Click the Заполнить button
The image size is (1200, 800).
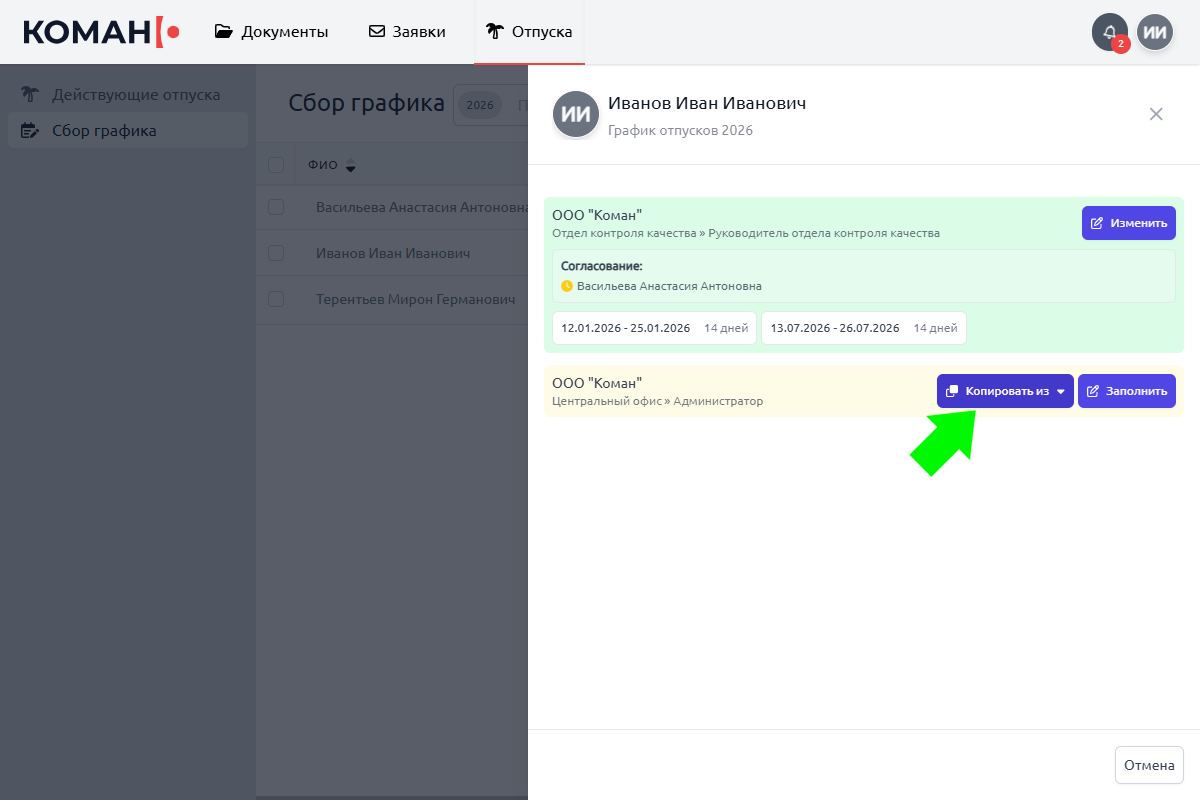(x=1126, y=391)
